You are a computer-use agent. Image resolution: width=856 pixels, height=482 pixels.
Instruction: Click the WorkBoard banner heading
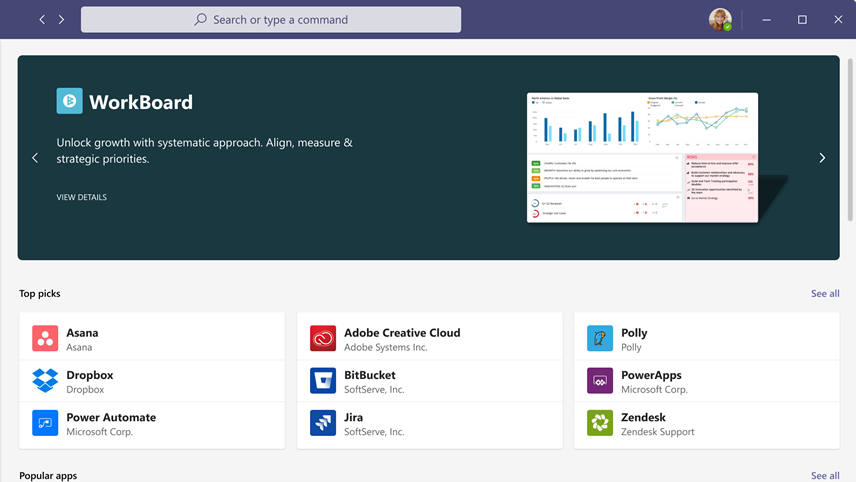coord(141,102)
